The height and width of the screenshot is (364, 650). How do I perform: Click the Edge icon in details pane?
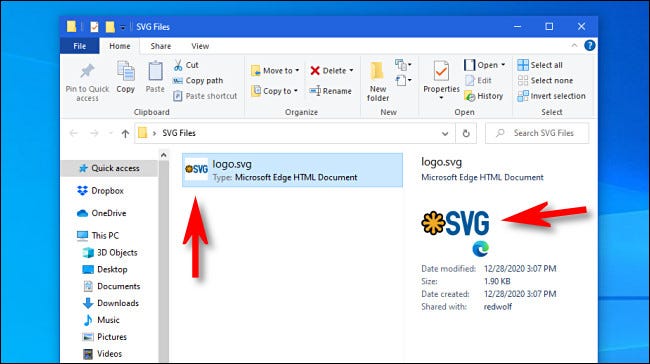(x=480, y=249)
